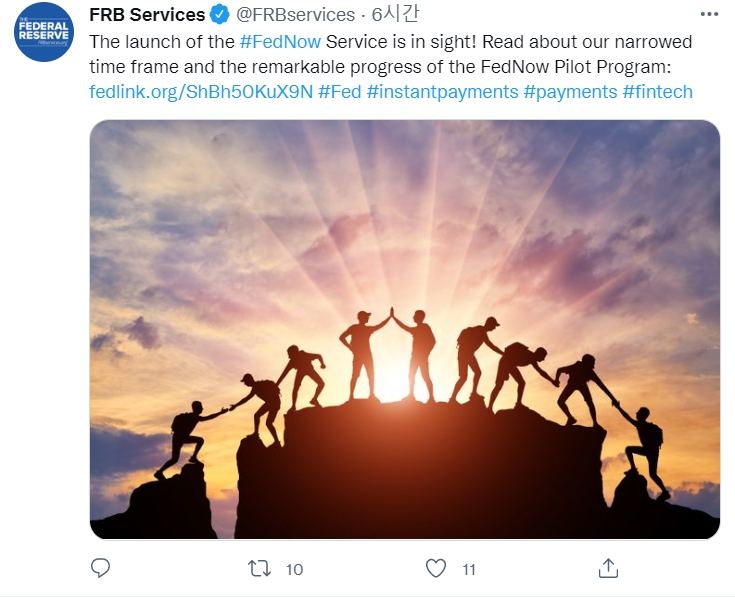Open the share upload icon

click(x=608, y=568)
